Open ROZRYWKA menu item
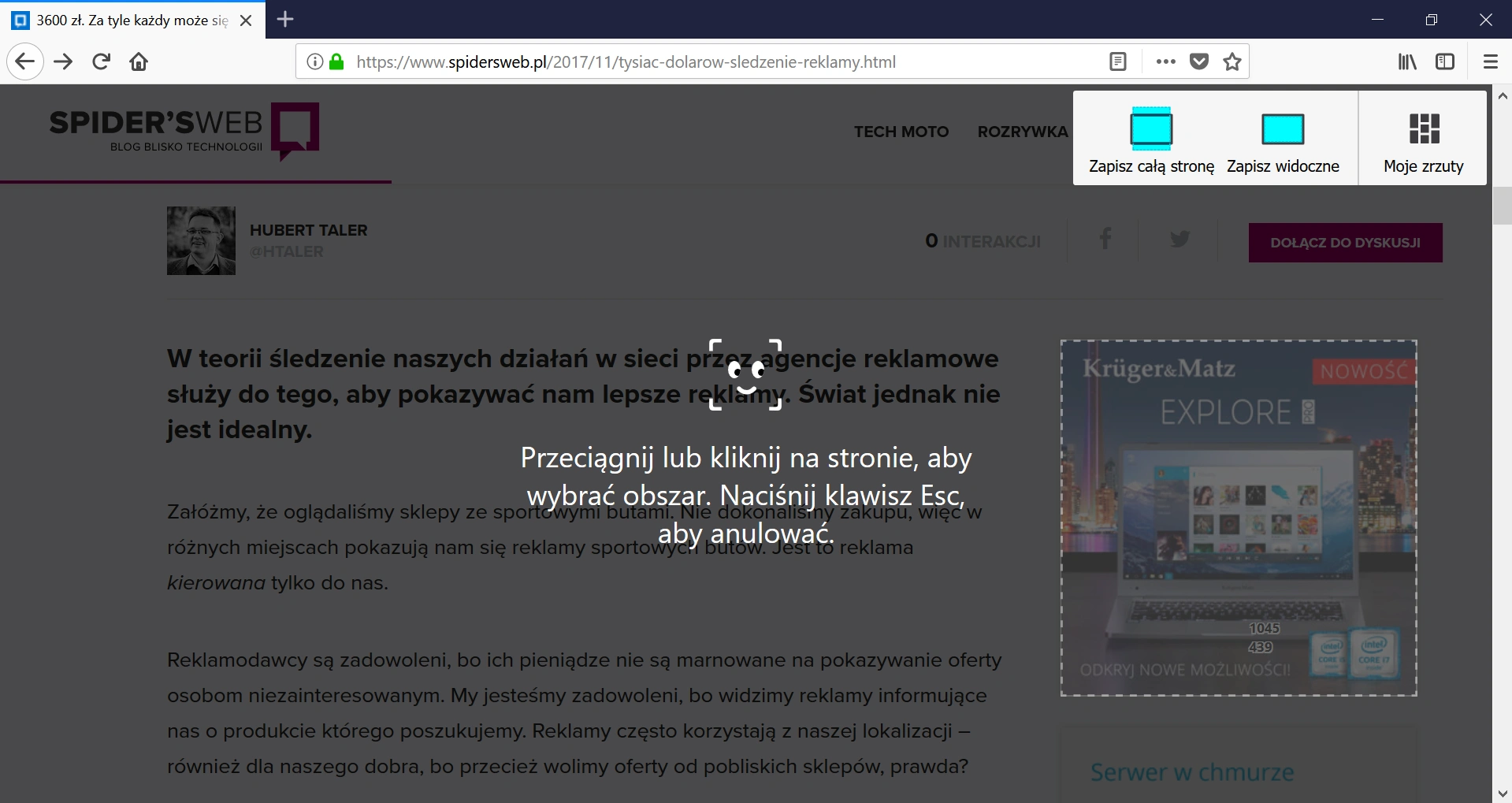This screenshot has height=803, width=1512. click(1023, 132)
